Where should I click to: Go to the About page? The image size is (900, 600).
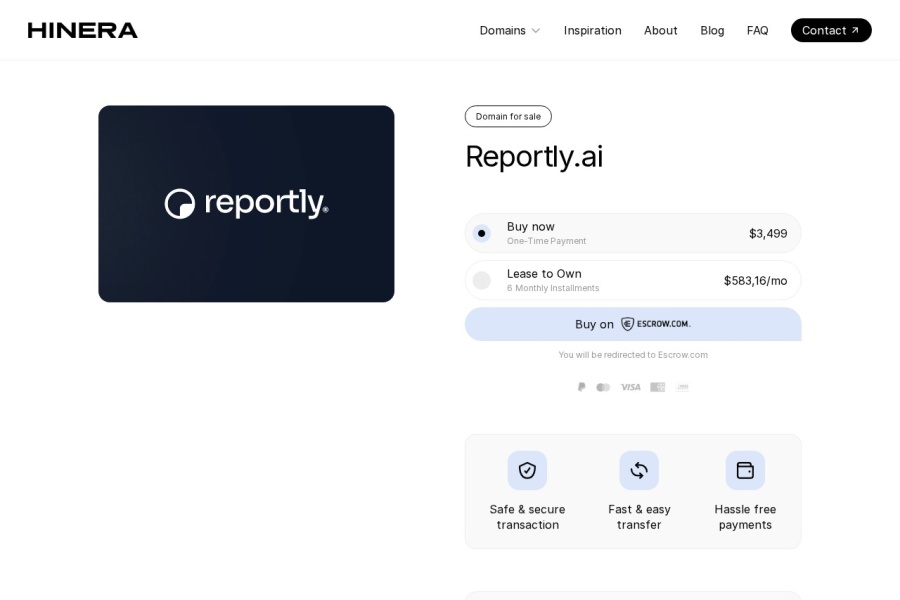tap(661, 30)
